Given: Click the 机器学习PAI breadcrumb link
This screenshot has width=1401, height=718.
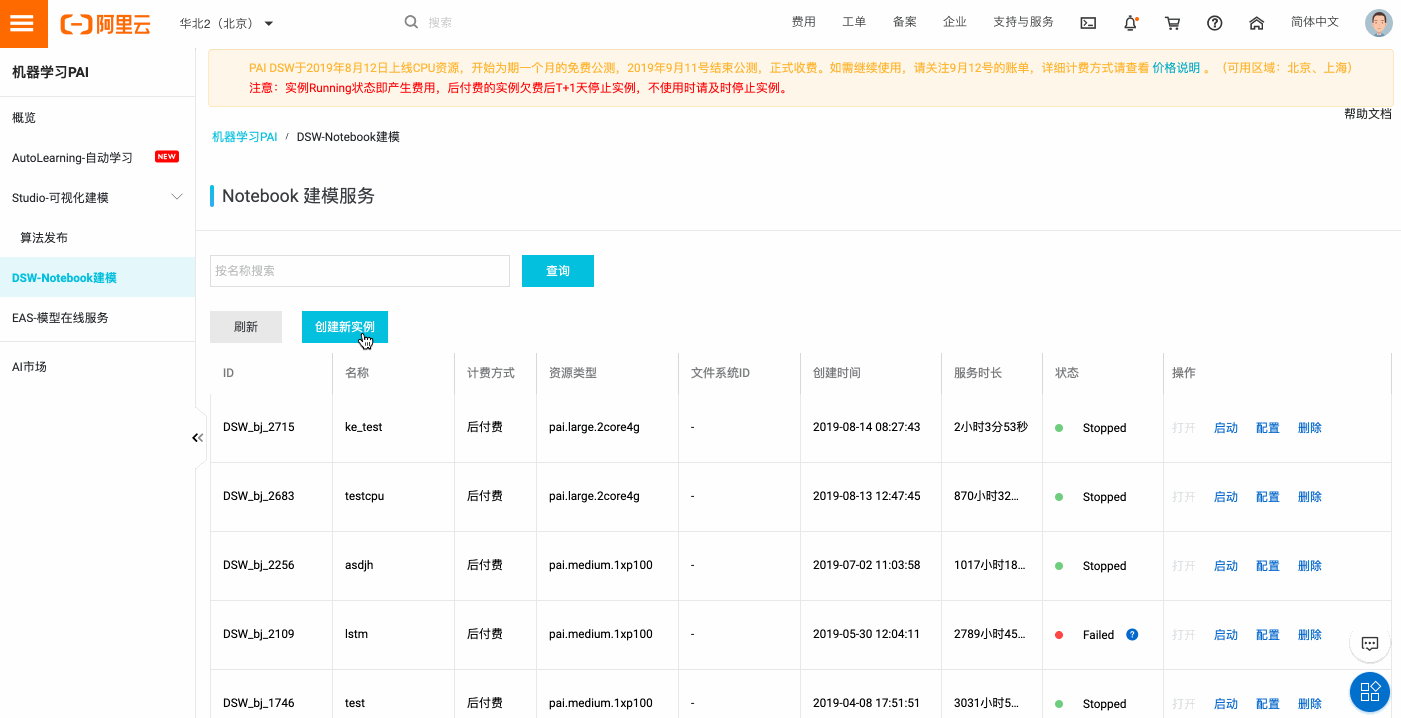Looking at the screenshot, I should point(244,137).
